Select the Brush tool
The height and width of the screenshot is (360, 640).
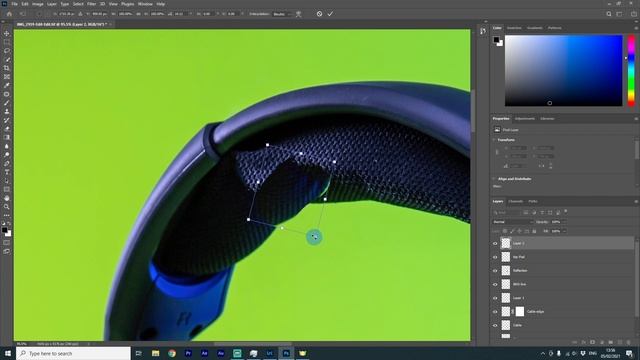coord(7,103)
